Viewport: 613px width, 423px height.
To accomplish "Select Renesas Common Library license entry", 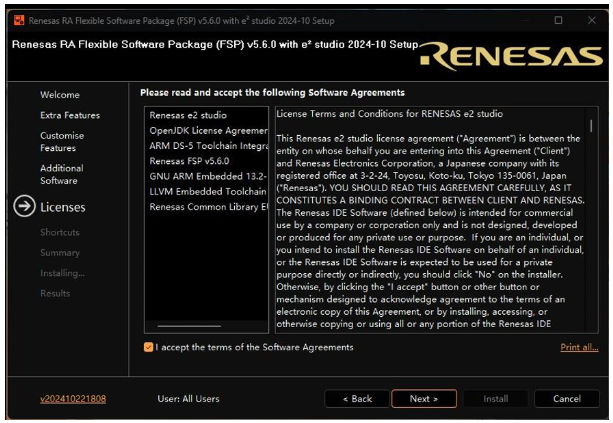I will point(208,207).
